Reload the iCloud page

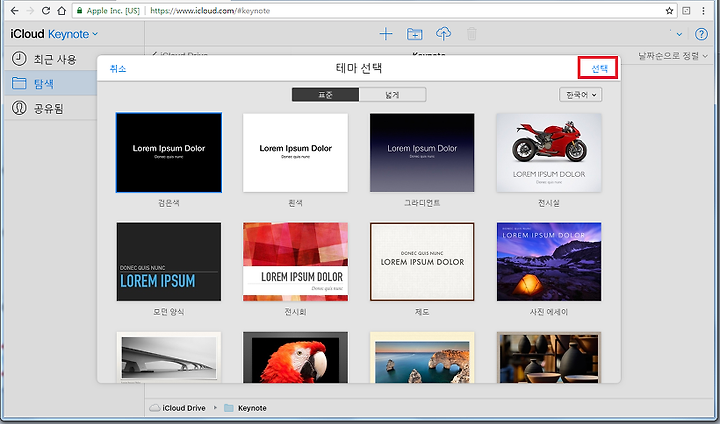(46, 10)
